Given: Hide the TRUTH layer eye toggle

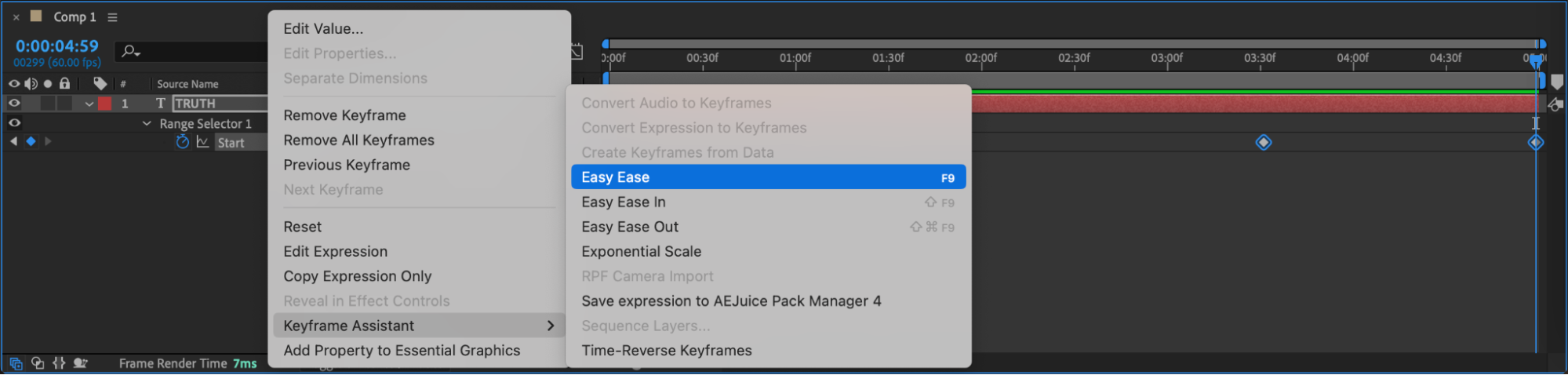Looking at the screenshot, I should (14, 103).
